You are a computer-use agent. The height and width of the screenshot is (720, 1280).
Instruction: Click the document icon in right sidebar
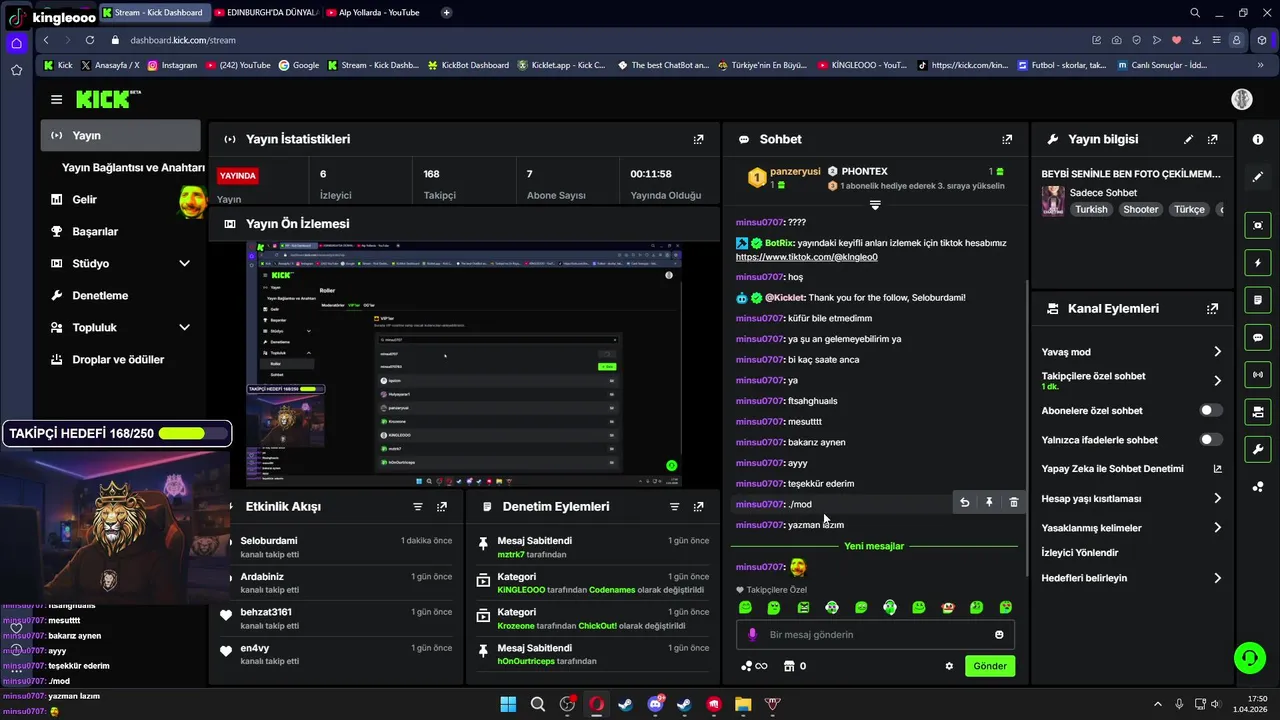[x=1258, y=300]
